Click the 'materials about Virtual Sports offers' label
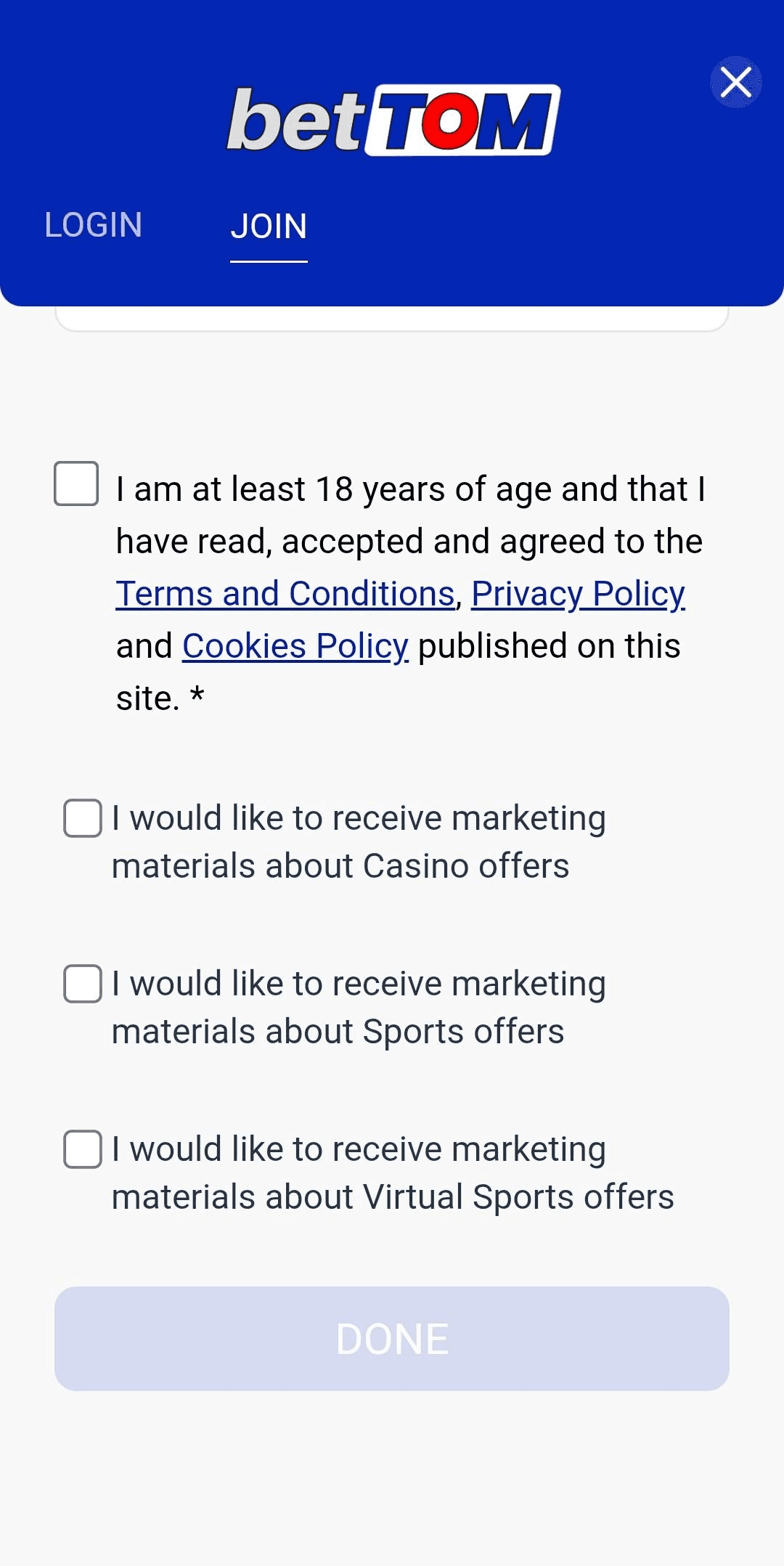784x1566 pixels. click(393, 1197)
